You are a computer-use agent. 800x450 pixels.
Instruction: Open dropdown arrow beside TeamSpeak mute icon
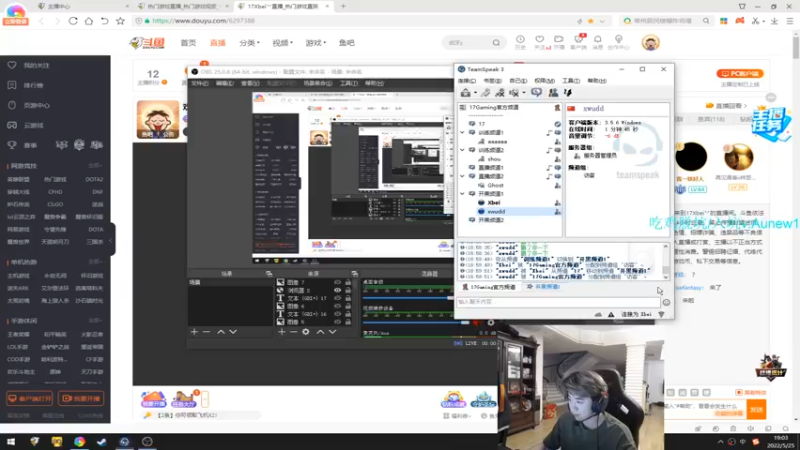click(523, 93)
